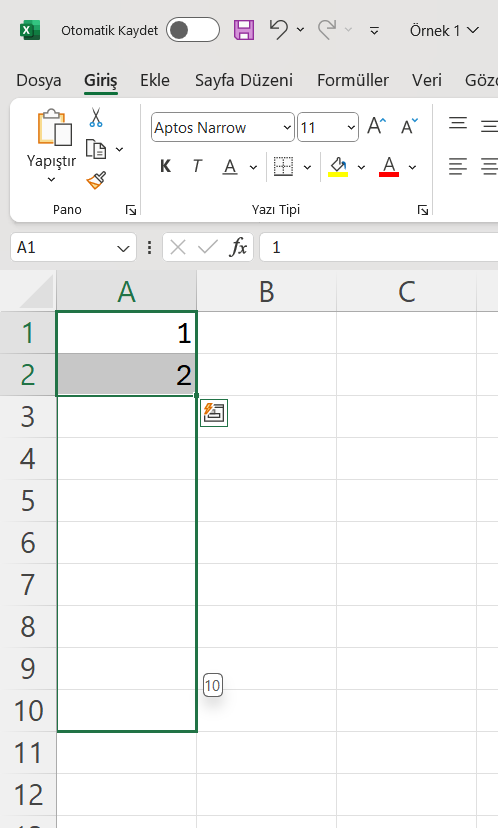The height and width of the screenshot is (828, 498).
Task: Open the Formüller tab
Action: tap(353, 80)
